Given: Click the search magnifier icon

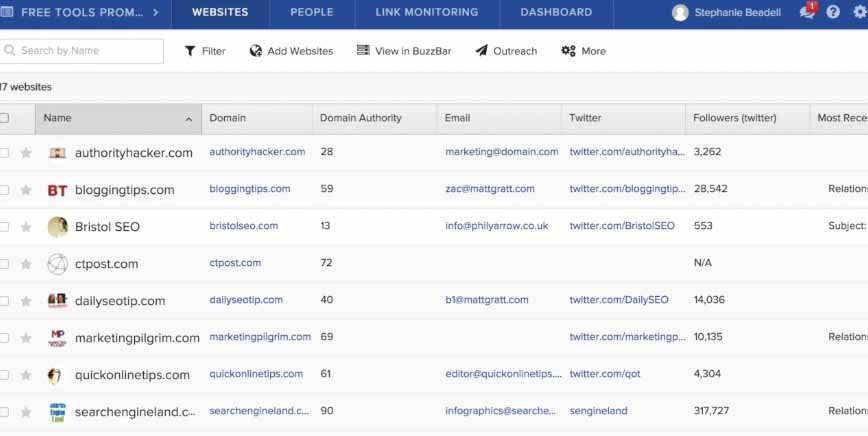Looking at the screenshot, I should click(x=9, y=50).
